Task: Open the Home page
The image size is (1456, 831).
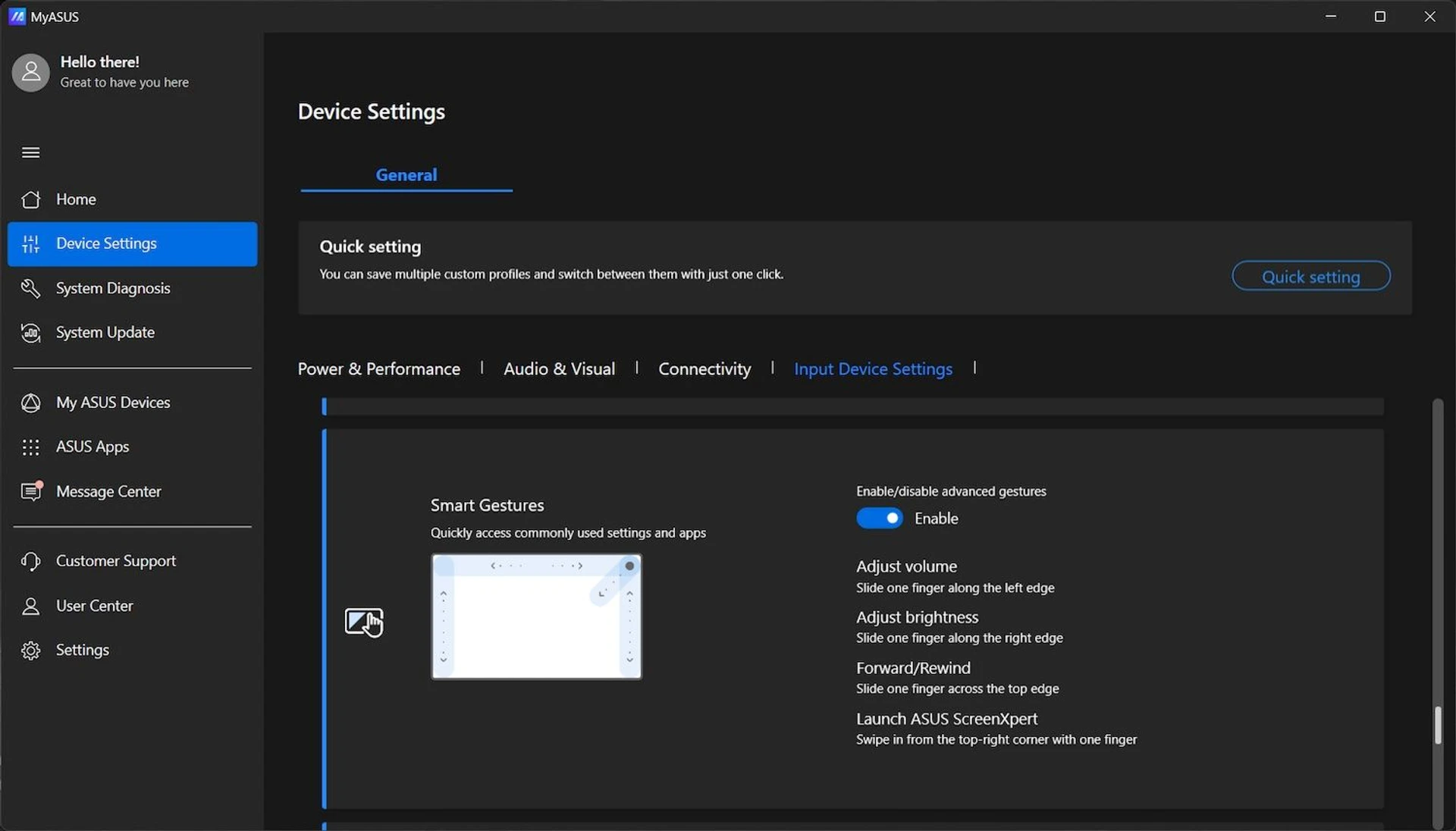Action: (x=132, y=199)
